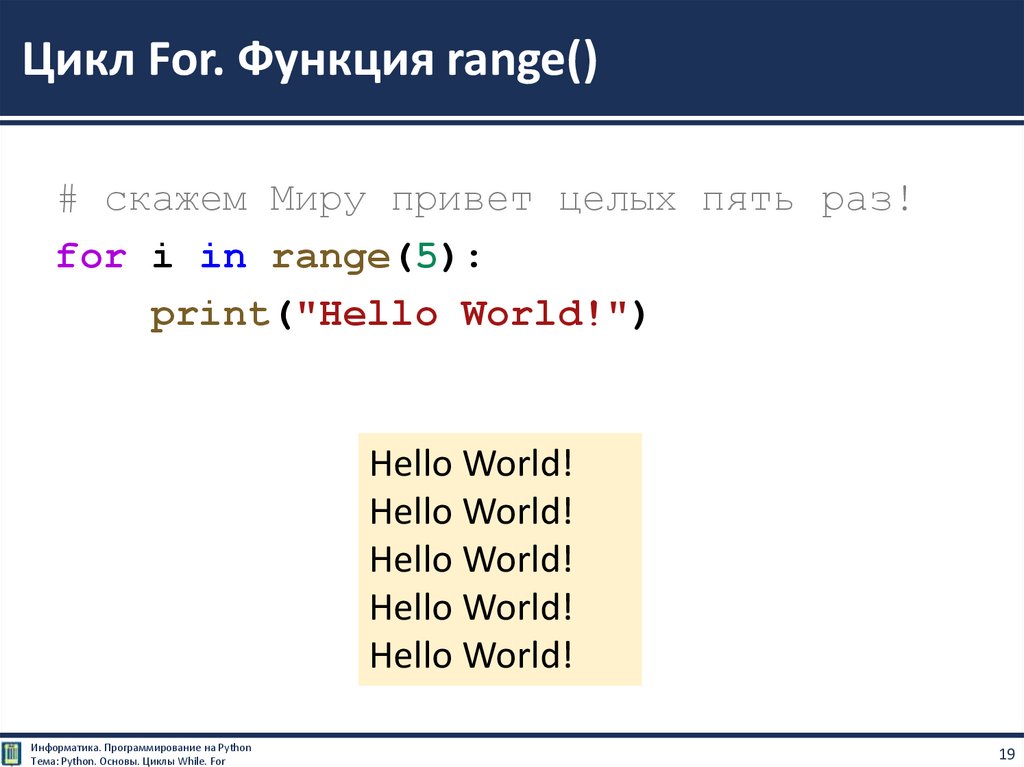Screen dimensions: 1024x767
Task: Click the footer text 'Тема: Python. Основы. Циклы While. For'
Action: [x=128, y=761]
